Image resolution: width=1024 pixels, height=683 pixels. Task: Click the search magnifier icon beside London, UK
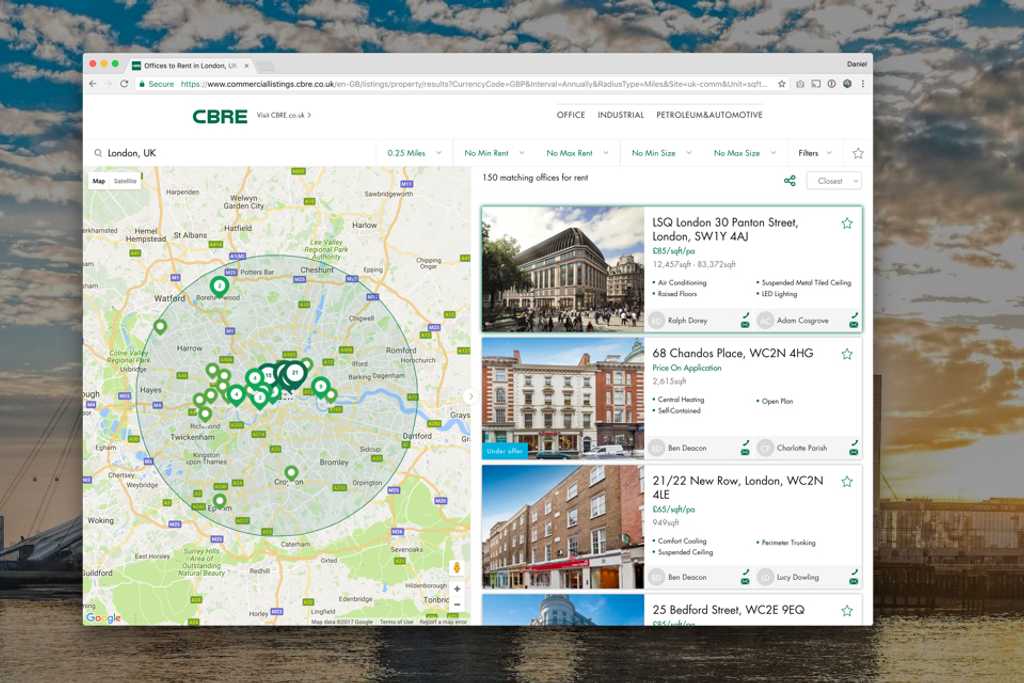[x=98, y=153]
